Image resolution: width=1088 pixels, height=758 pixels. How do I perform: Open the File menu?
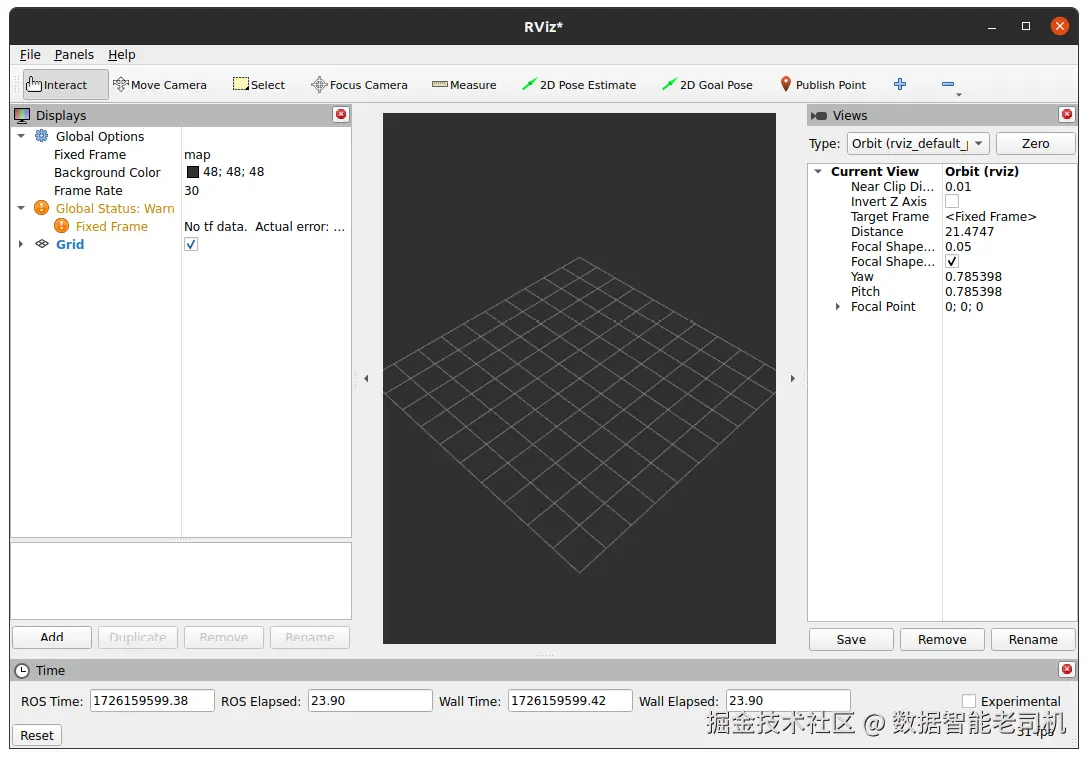coord(30,54)
